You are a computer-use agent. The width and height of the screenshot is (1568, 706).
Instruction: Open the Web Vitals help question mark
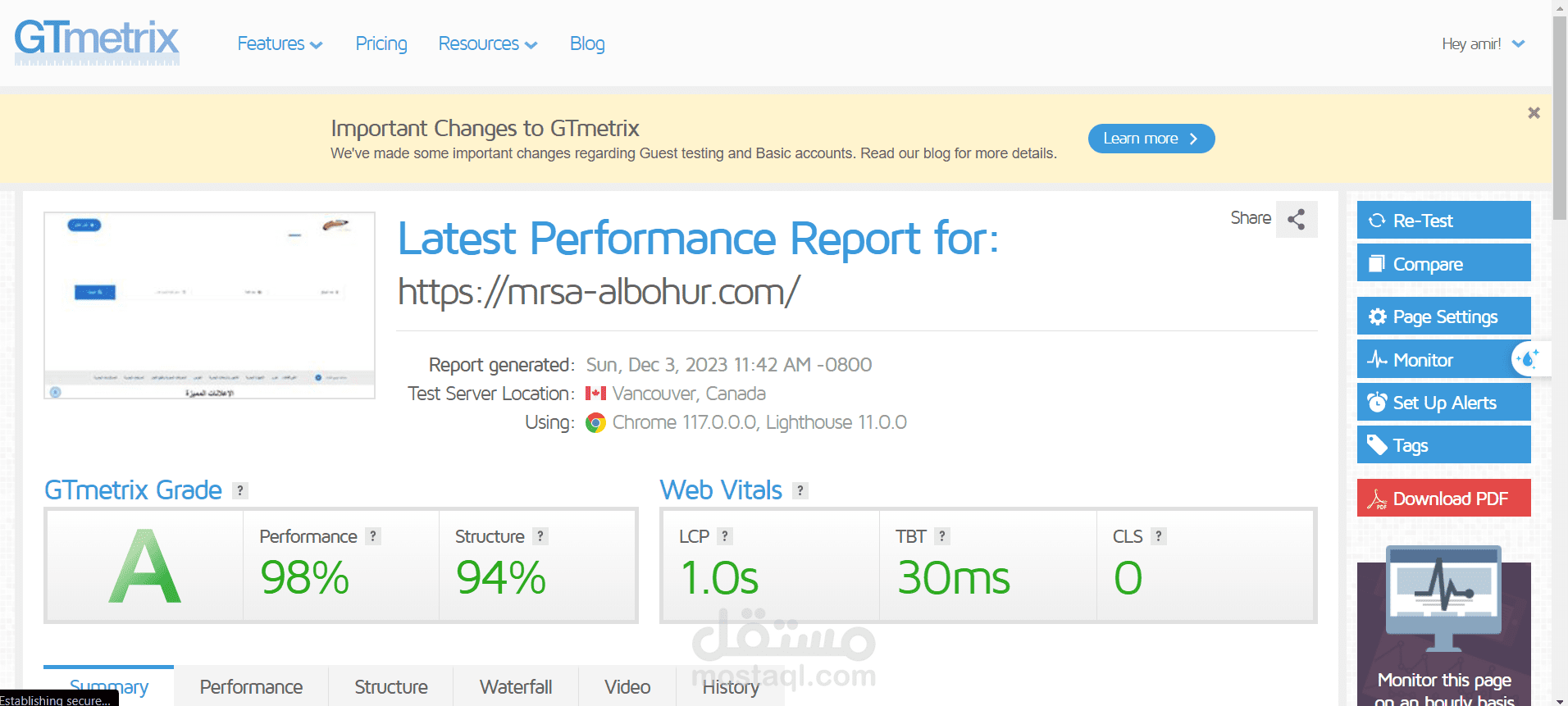(800, 490)
